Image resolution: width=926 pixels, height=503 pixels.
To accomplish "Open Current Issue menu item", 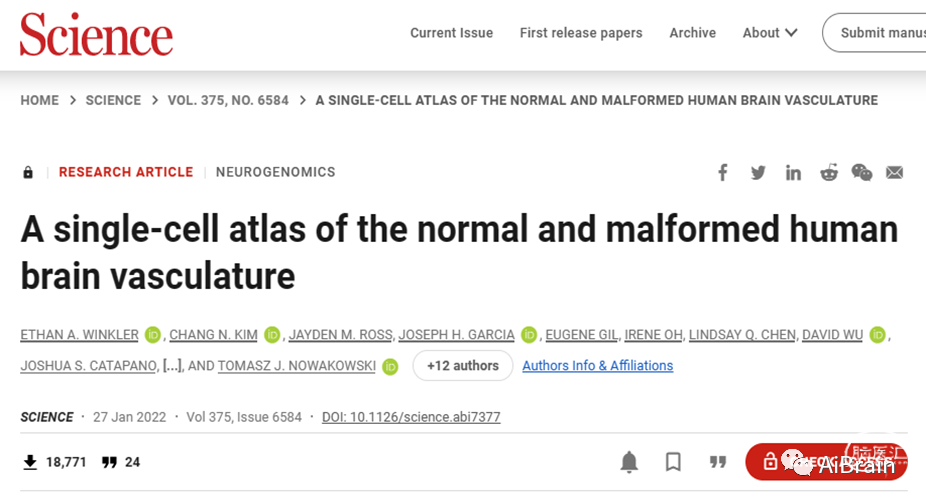I will click(452, 33).
